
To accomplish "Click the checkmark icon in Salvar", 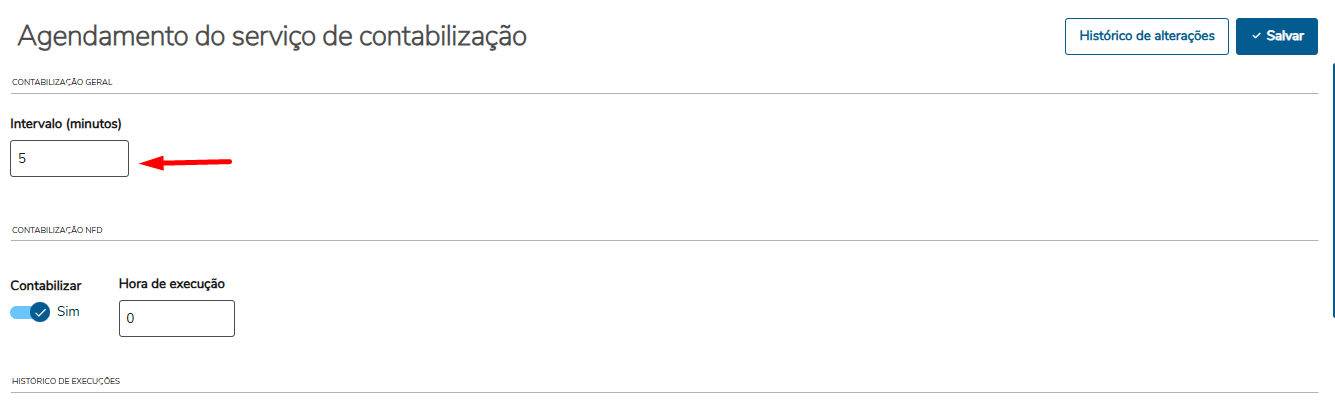I will (x=1256, y=36).
